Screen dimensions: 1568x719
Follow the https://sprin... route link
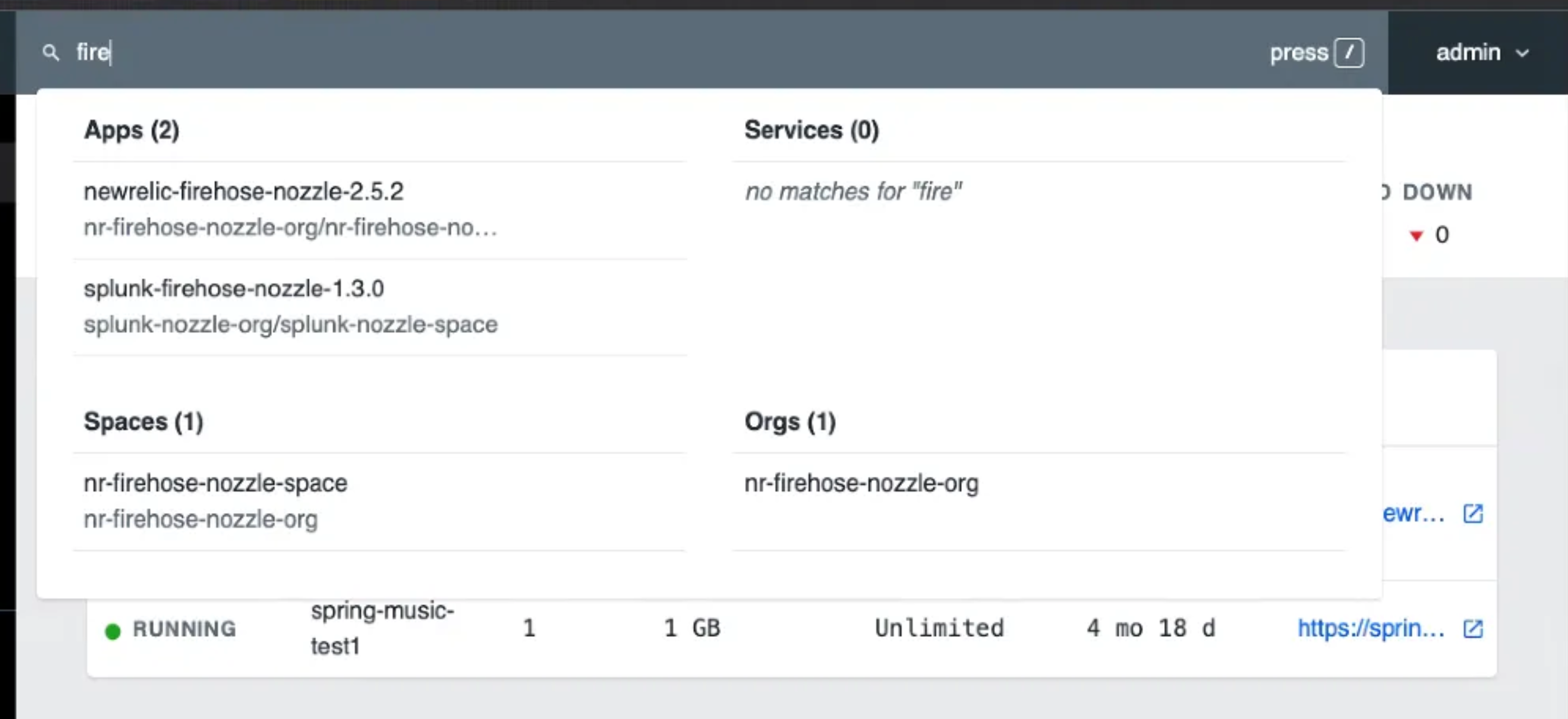[x=1370, y=628]
